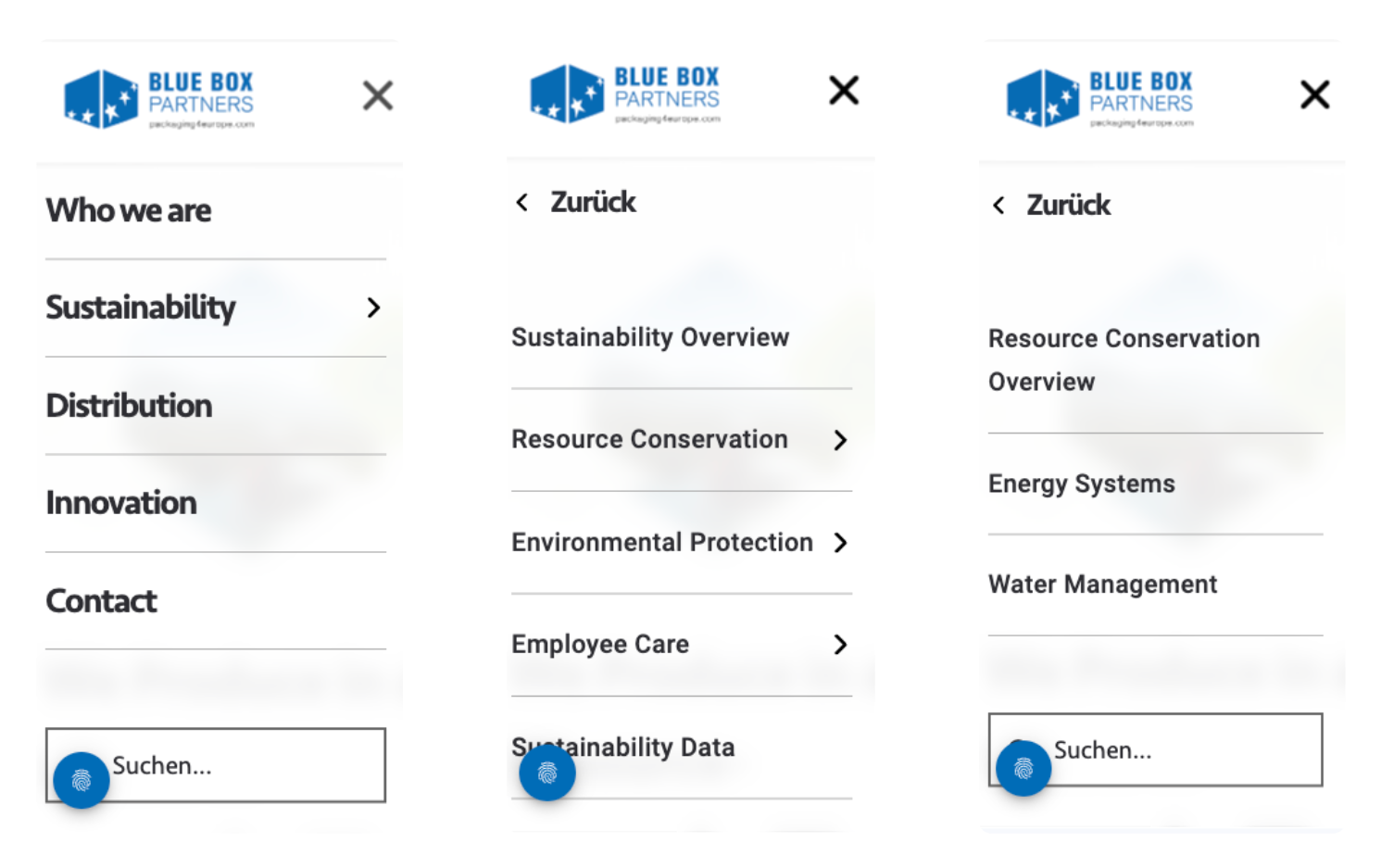Screen dimensions: 1381x868
Task: Expand the Sustainability submenu arrow
Action: [373, 308]
